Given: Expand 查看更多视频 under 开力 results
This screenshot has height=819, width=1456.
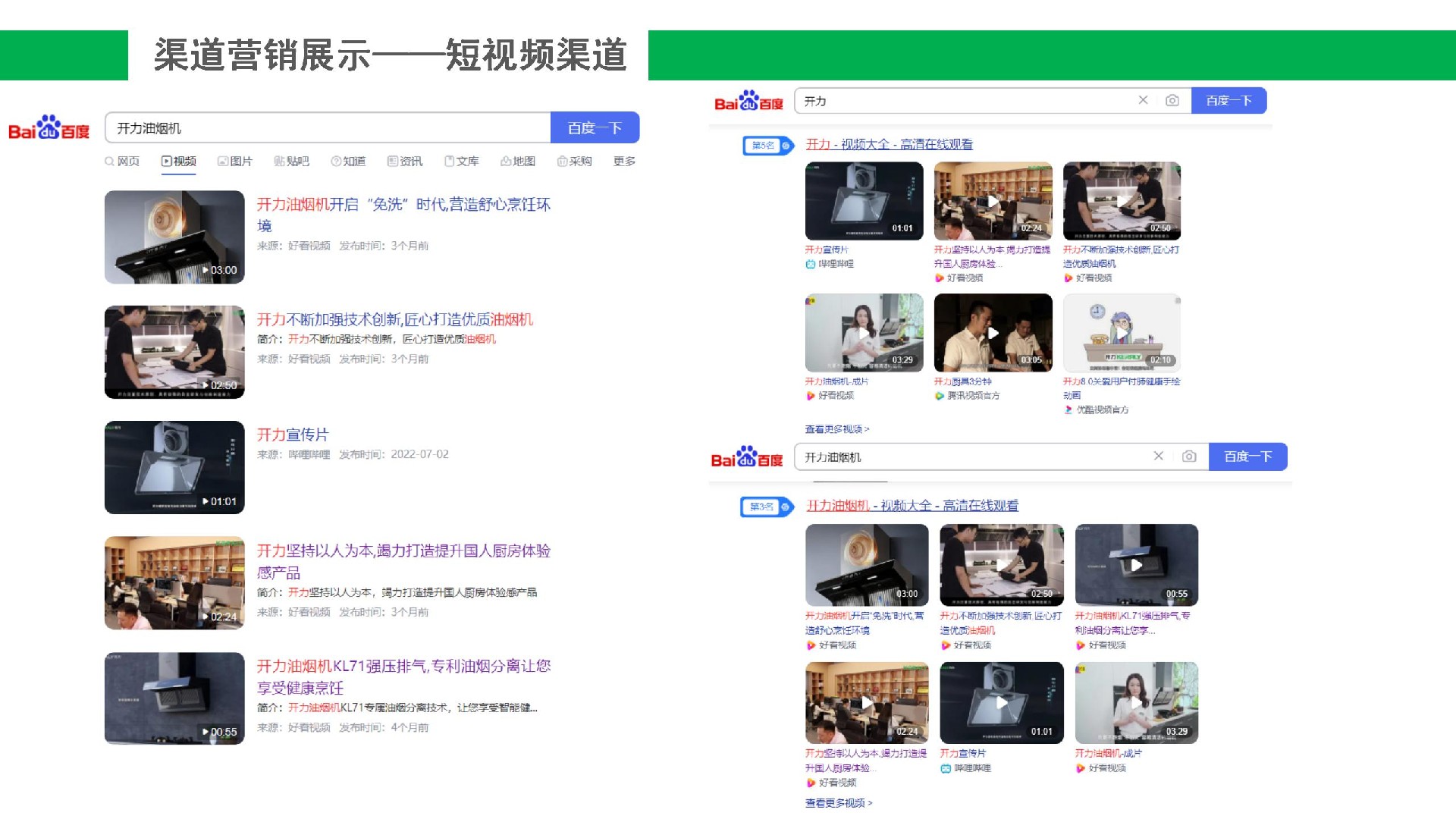Looking at the screenshot, I should tap(836, 429).
